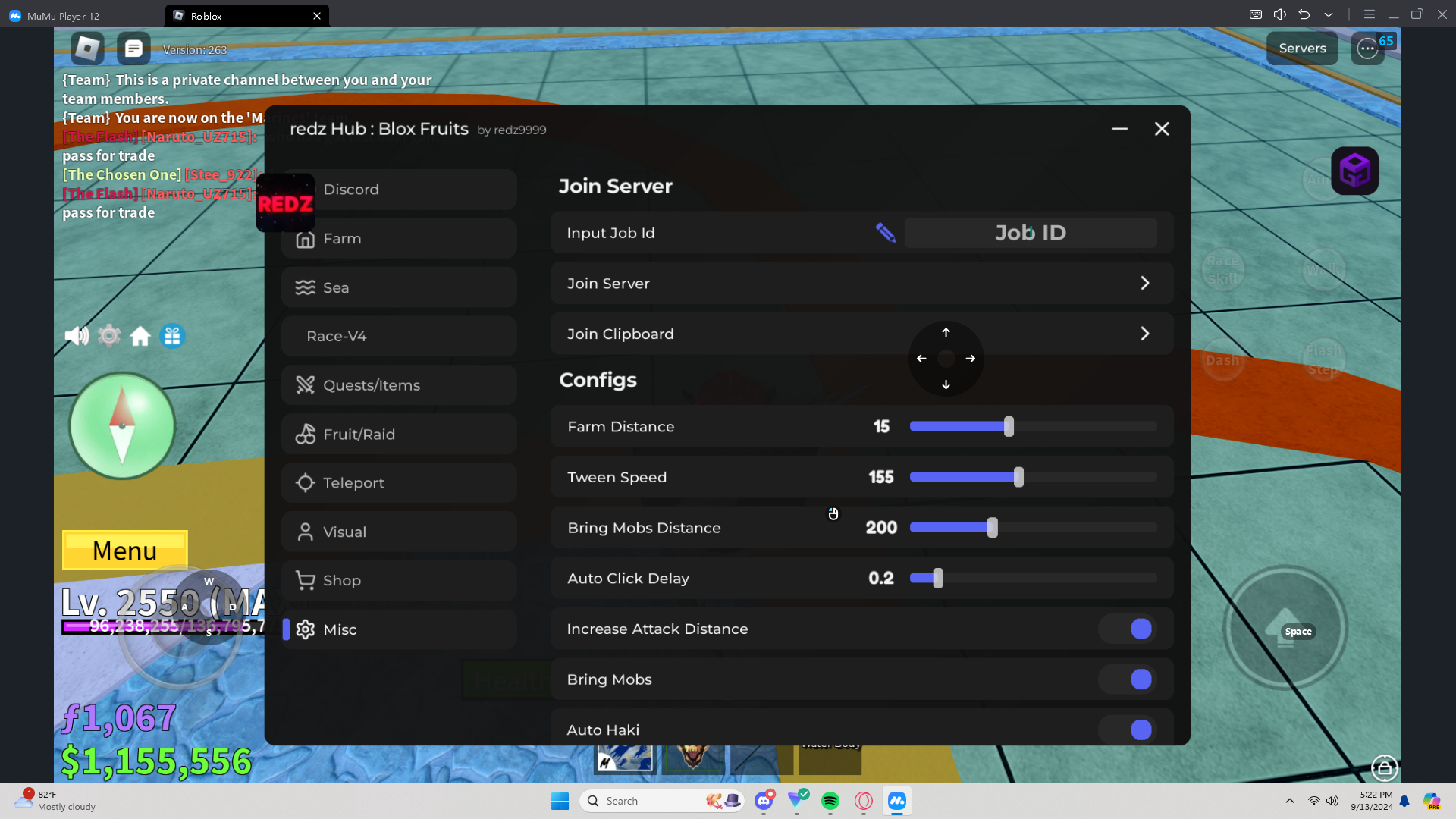
Task: Click the pencil icon beside Job ID
Action: (x=885, y=233)
